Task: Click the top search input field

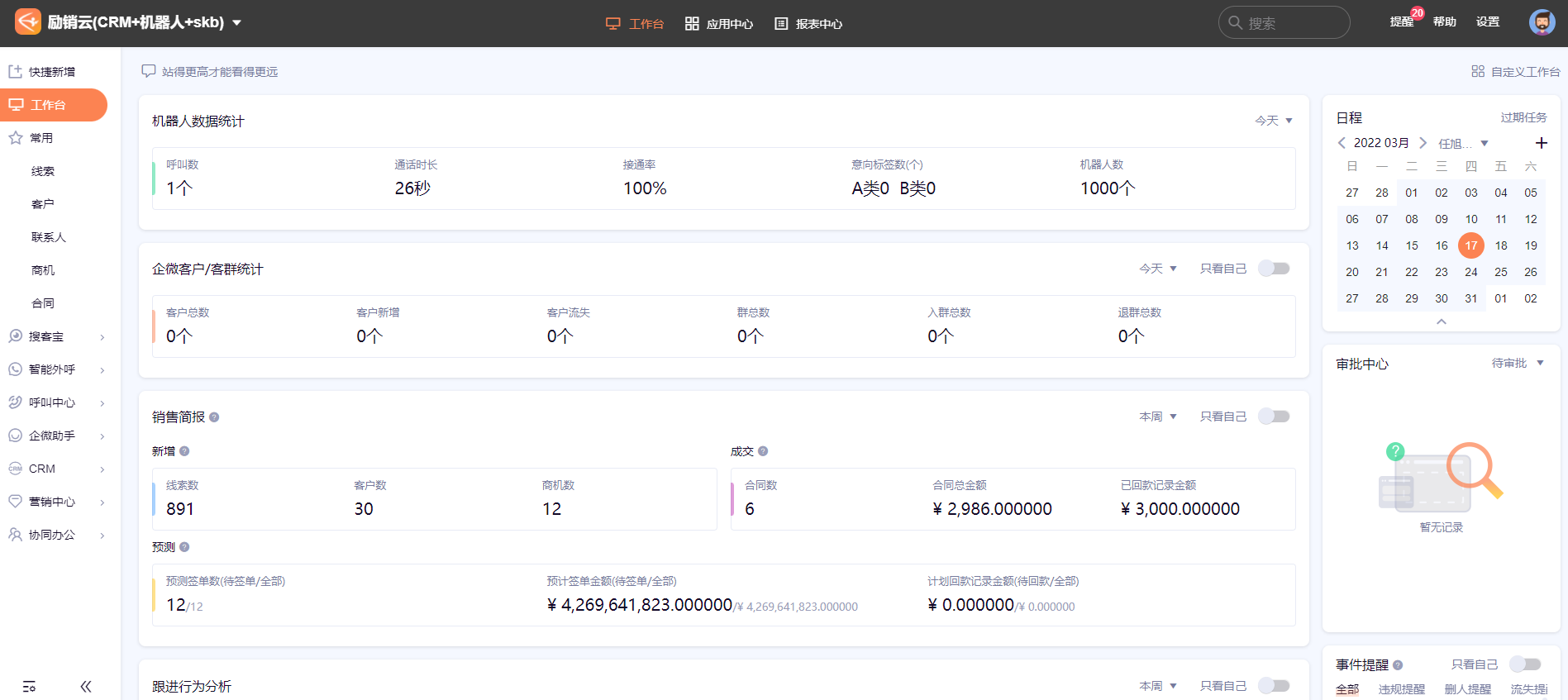Action: point(1291,23)
